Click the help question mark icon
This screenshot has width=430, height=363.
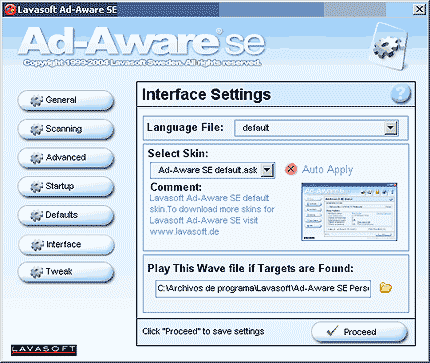(400, 94)
